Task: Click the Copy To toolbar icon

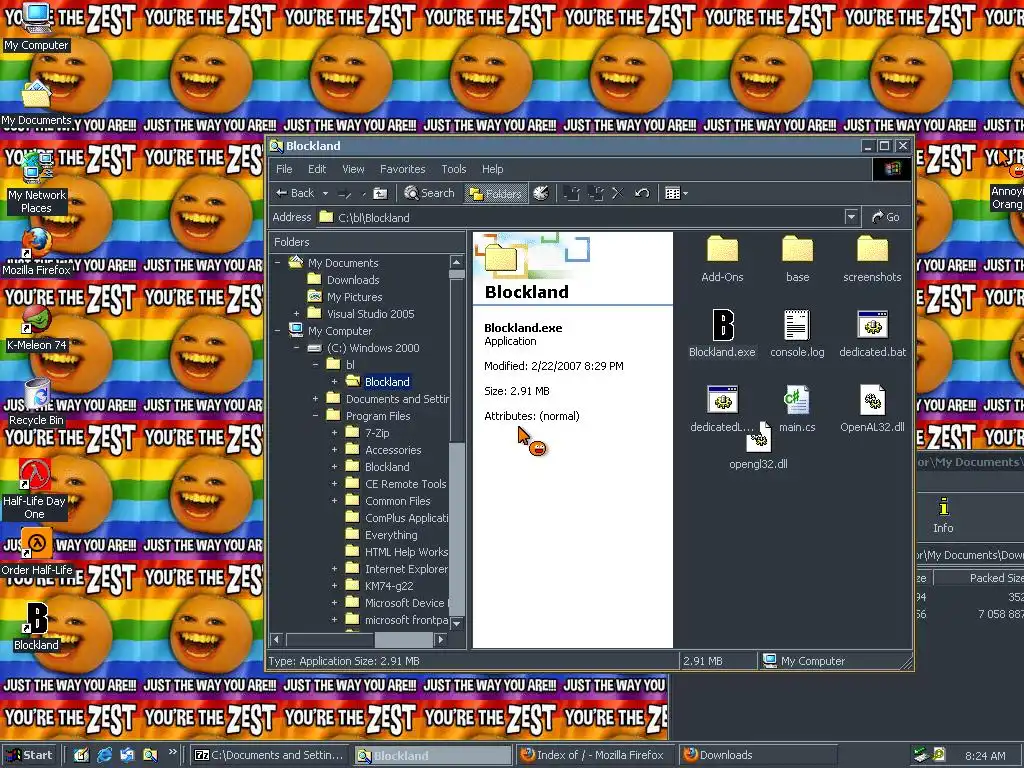Action: pyautogui.click(x=595, y=193)
